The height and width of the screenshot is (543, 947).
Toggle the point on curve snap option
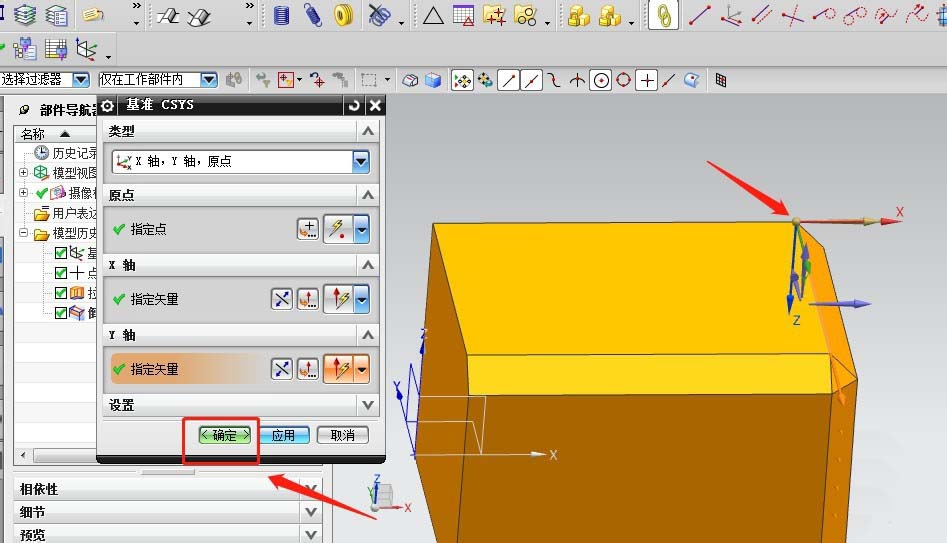tap(669, 80)
